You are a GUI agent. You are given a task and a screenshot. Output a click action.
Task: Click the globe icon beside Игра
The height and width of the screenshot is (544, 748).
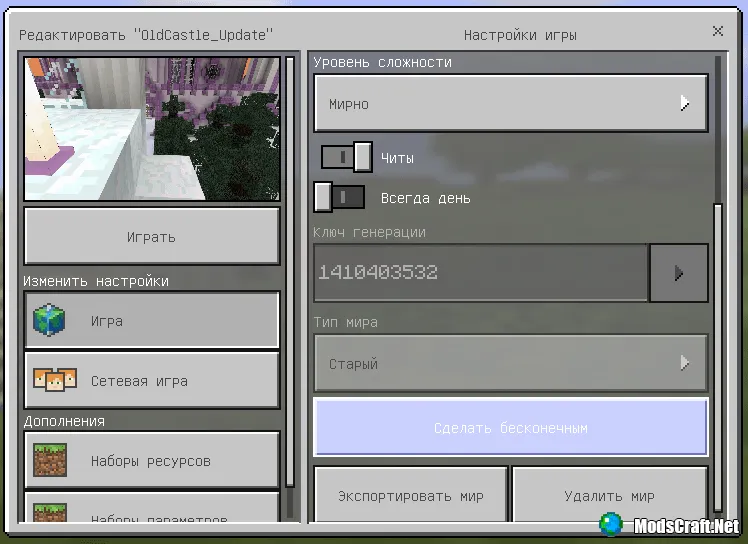click(x=48, y=321)
